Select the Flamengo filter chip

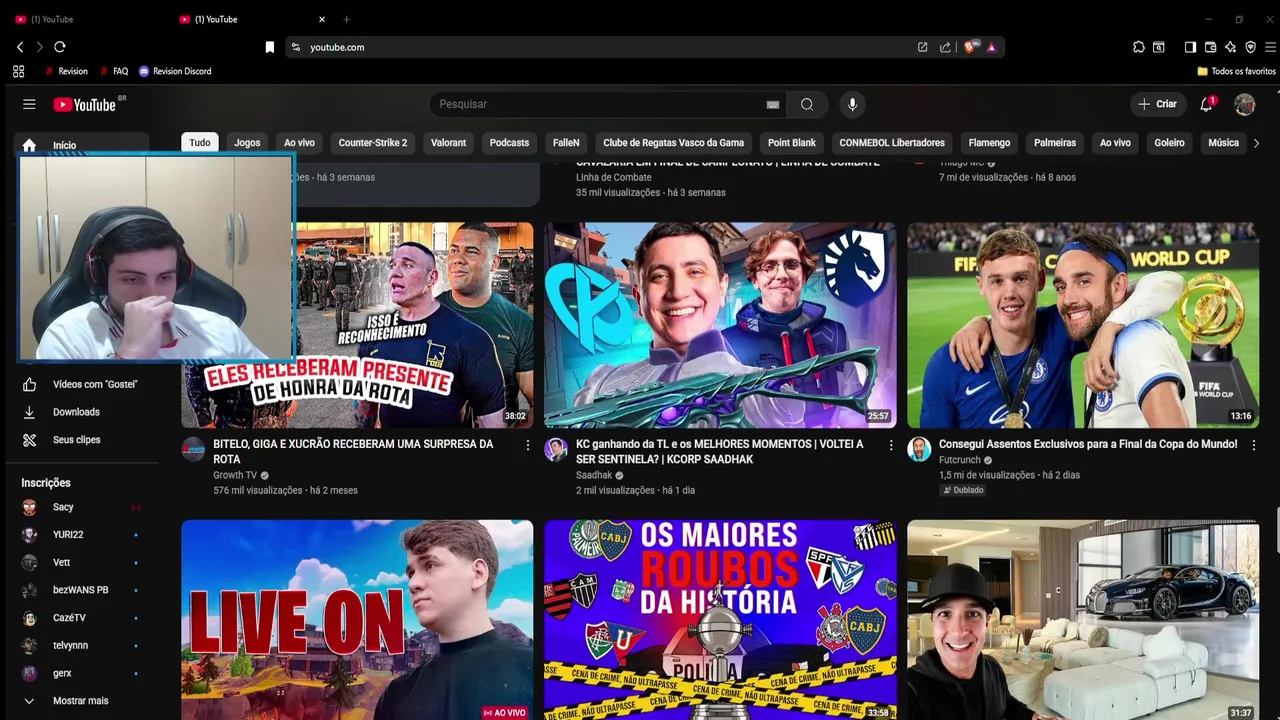[x=989, y=143]
